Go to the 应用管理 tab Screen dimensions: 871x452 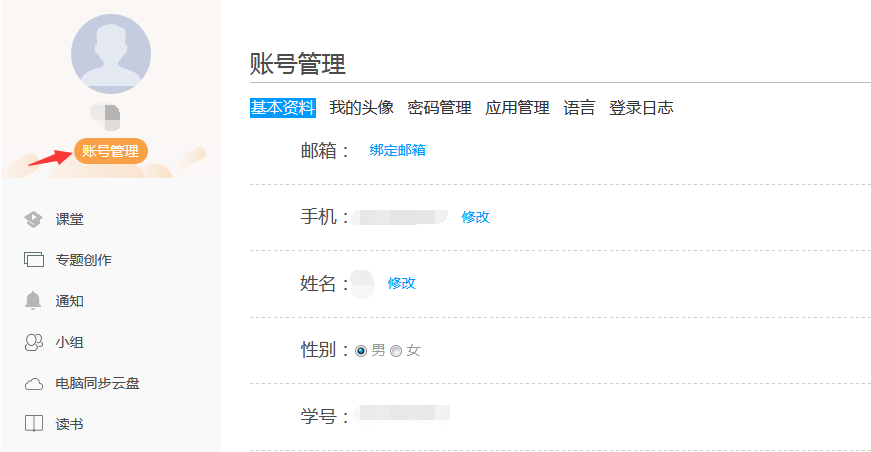[x=517, y=108]
